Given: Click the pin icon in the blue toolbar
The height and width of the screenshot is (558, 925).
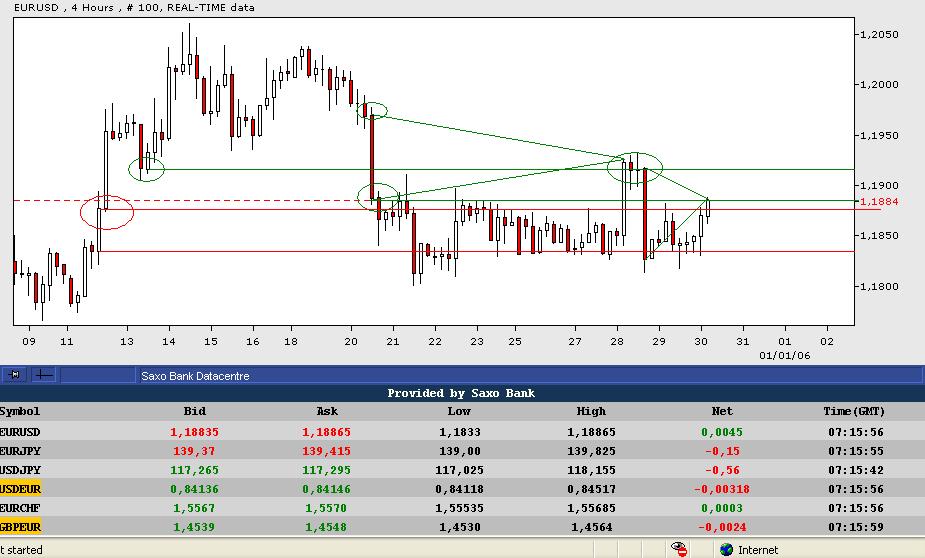Looking at the screenshot, I should [x=15, y=375].
